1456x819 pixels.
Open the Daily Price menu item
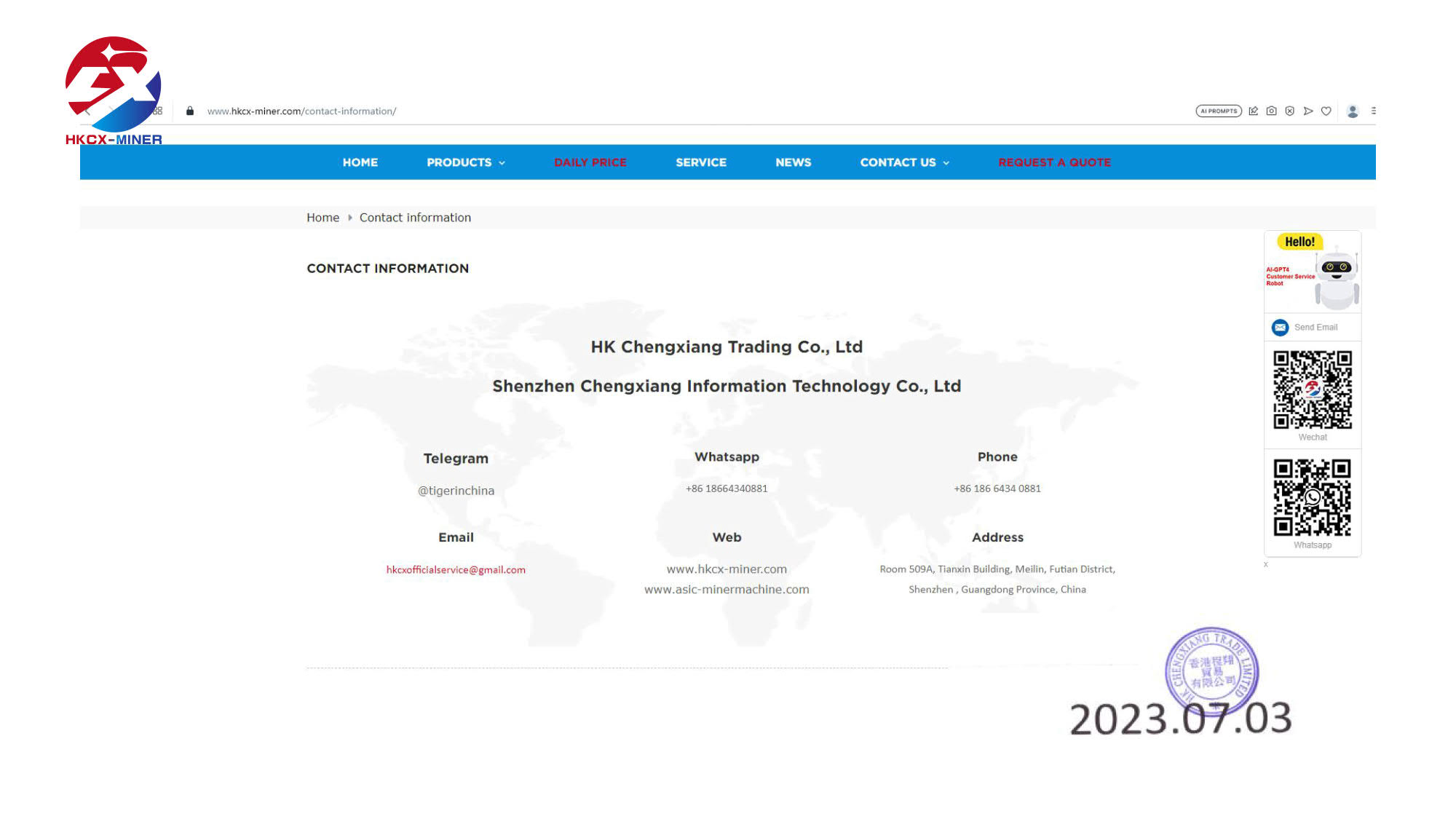(x=590, y=162)
